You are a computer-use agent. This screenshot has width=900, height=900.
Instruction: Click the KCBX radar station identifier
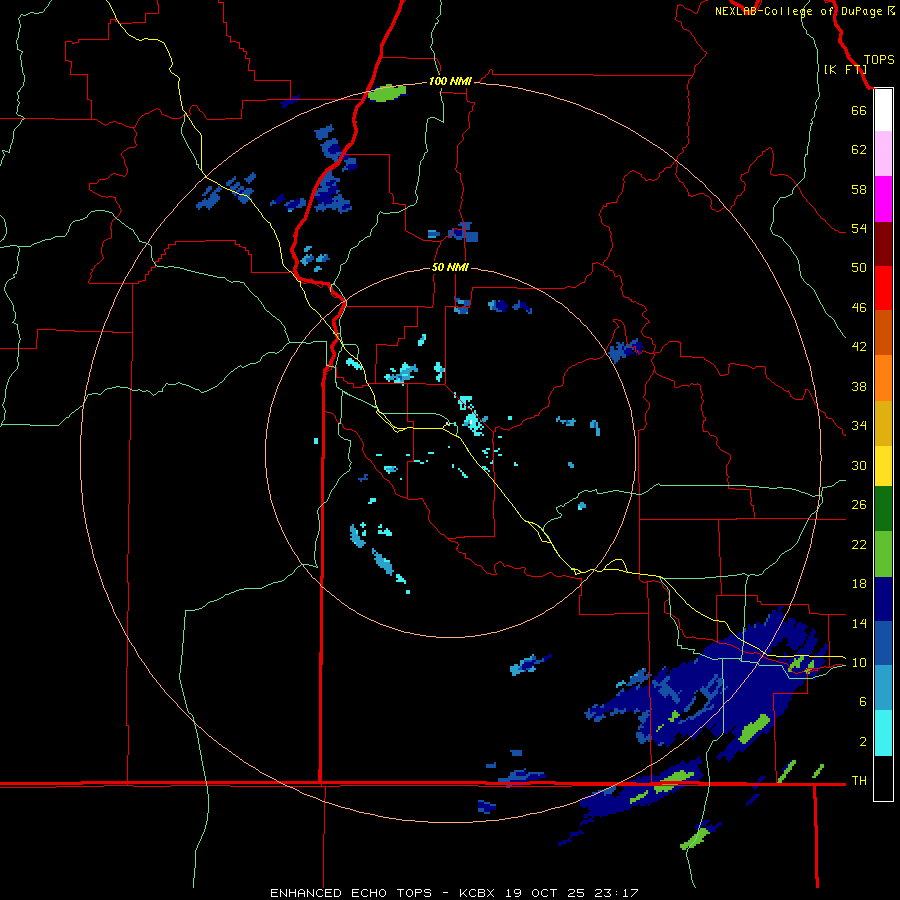[479, 893]
